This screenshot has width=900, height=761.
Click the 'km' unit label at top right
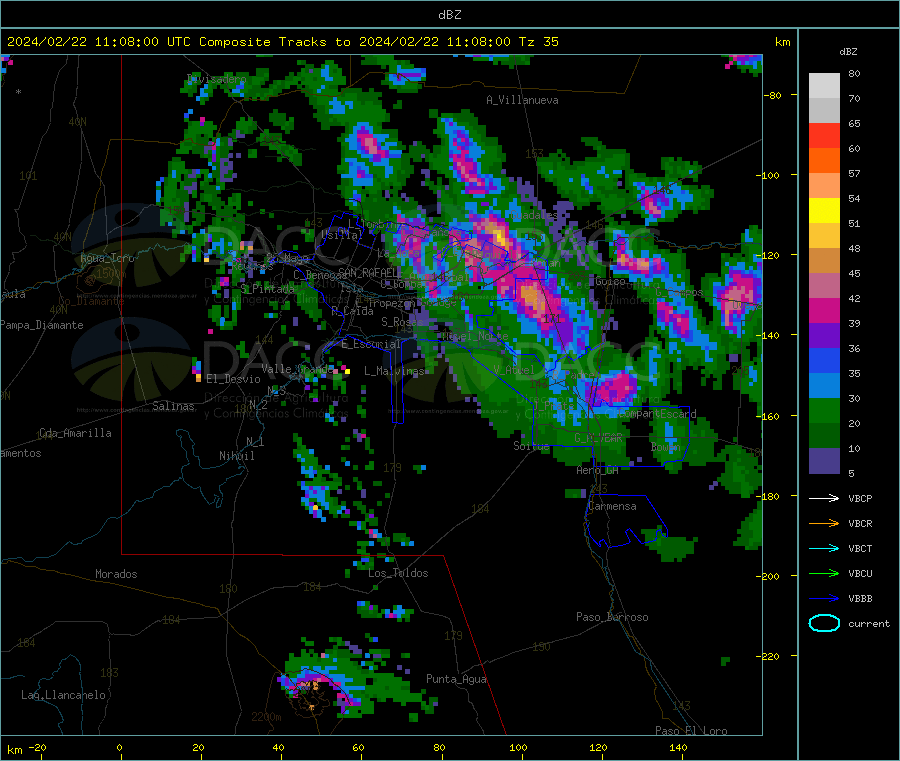782,42
